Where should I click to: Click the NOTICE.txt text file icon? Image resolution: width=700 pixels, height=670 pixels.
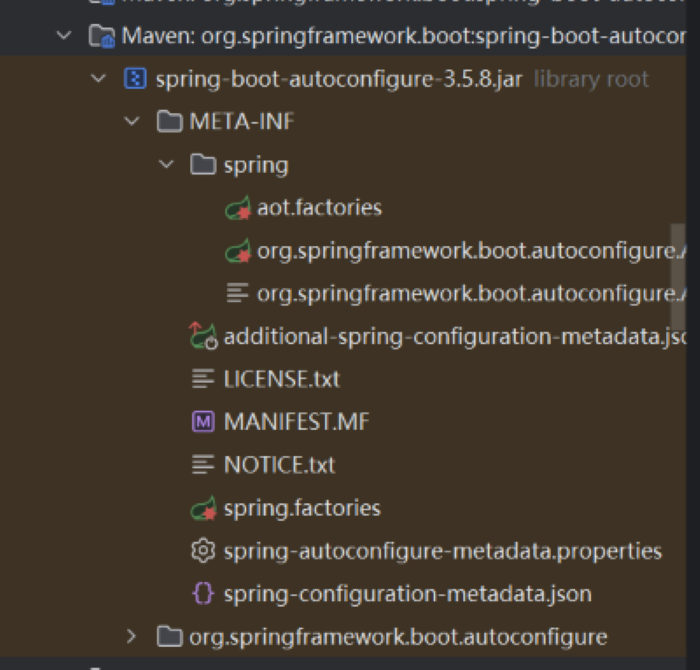[x=203, y=465]
